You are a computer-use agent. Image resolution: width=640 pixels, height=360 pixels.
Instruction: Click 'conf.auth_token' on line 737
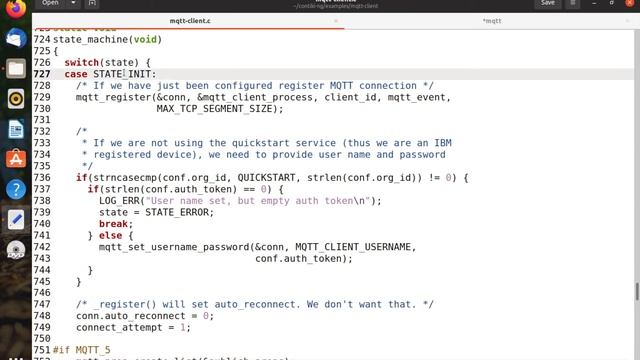[191, 189]
